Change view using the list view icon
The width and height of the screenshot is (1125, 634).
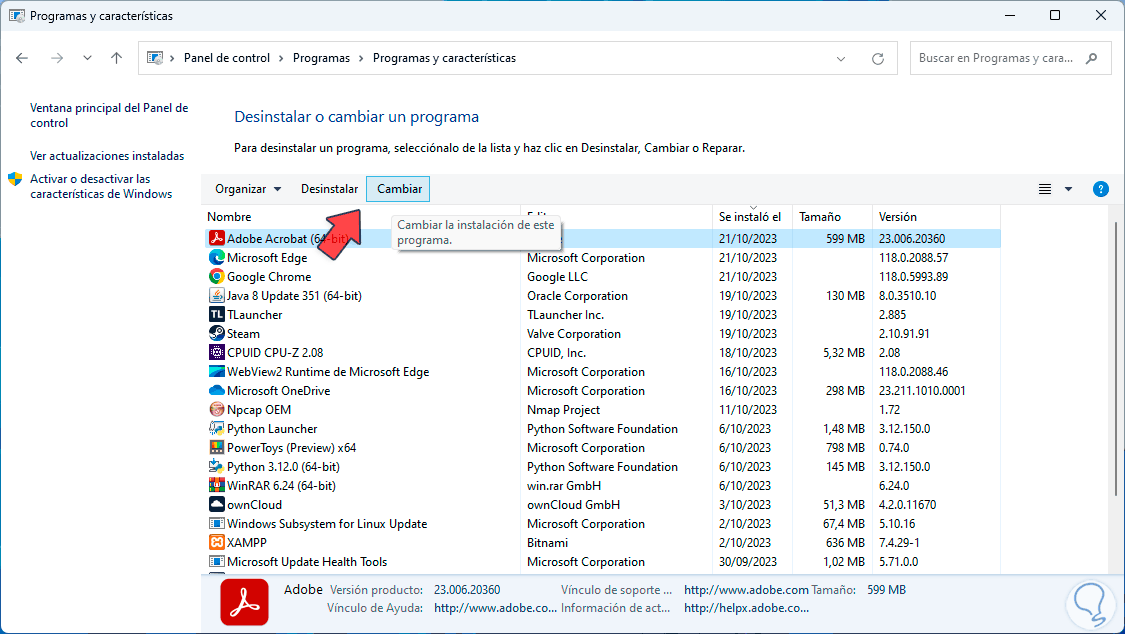(x=1045, y=189)
